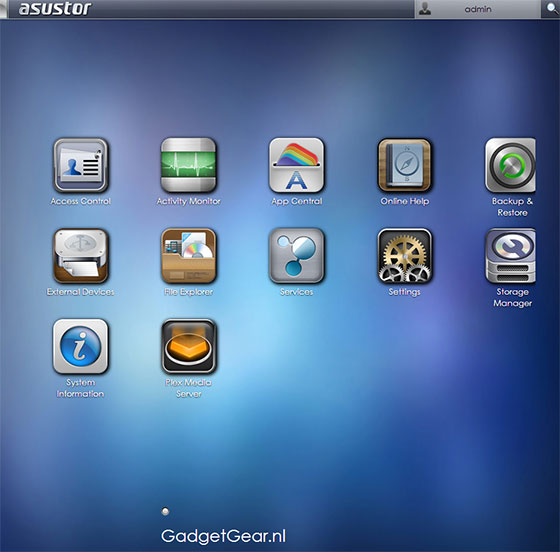Open the Access Control app

point(81,165)
